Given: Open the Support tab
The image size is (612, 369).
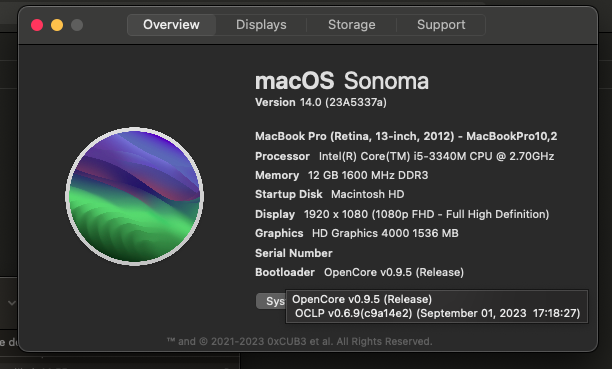Looking at the screenshot, I should click(441, 25).
